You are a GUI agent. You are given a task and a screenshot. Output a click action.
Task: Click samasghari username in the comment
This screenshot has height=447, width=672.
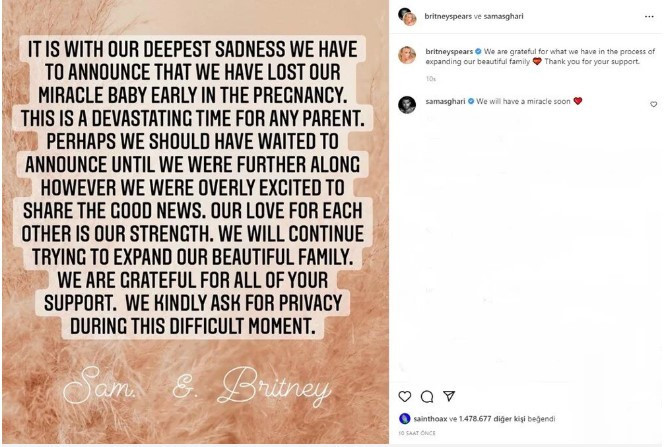[445, 102]
